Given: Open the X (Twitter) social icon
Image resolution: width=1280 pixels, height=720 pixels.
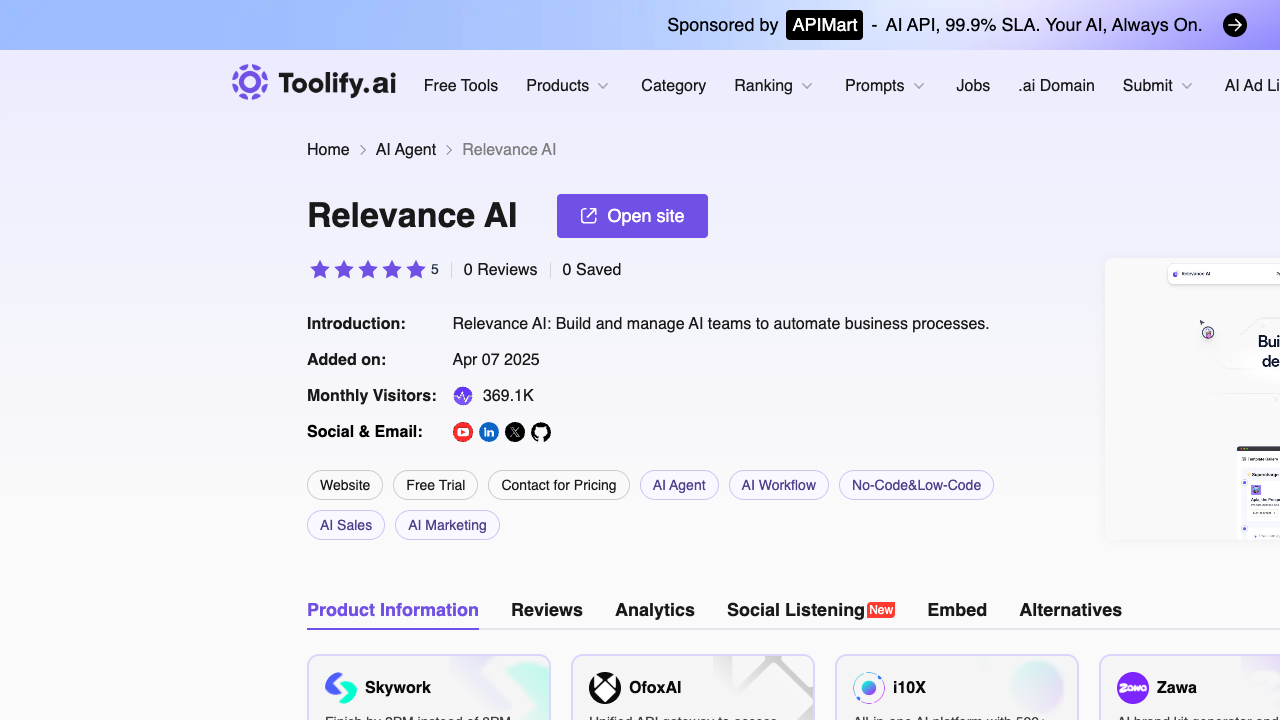Looking at the screenshot, I should point(515,432).
